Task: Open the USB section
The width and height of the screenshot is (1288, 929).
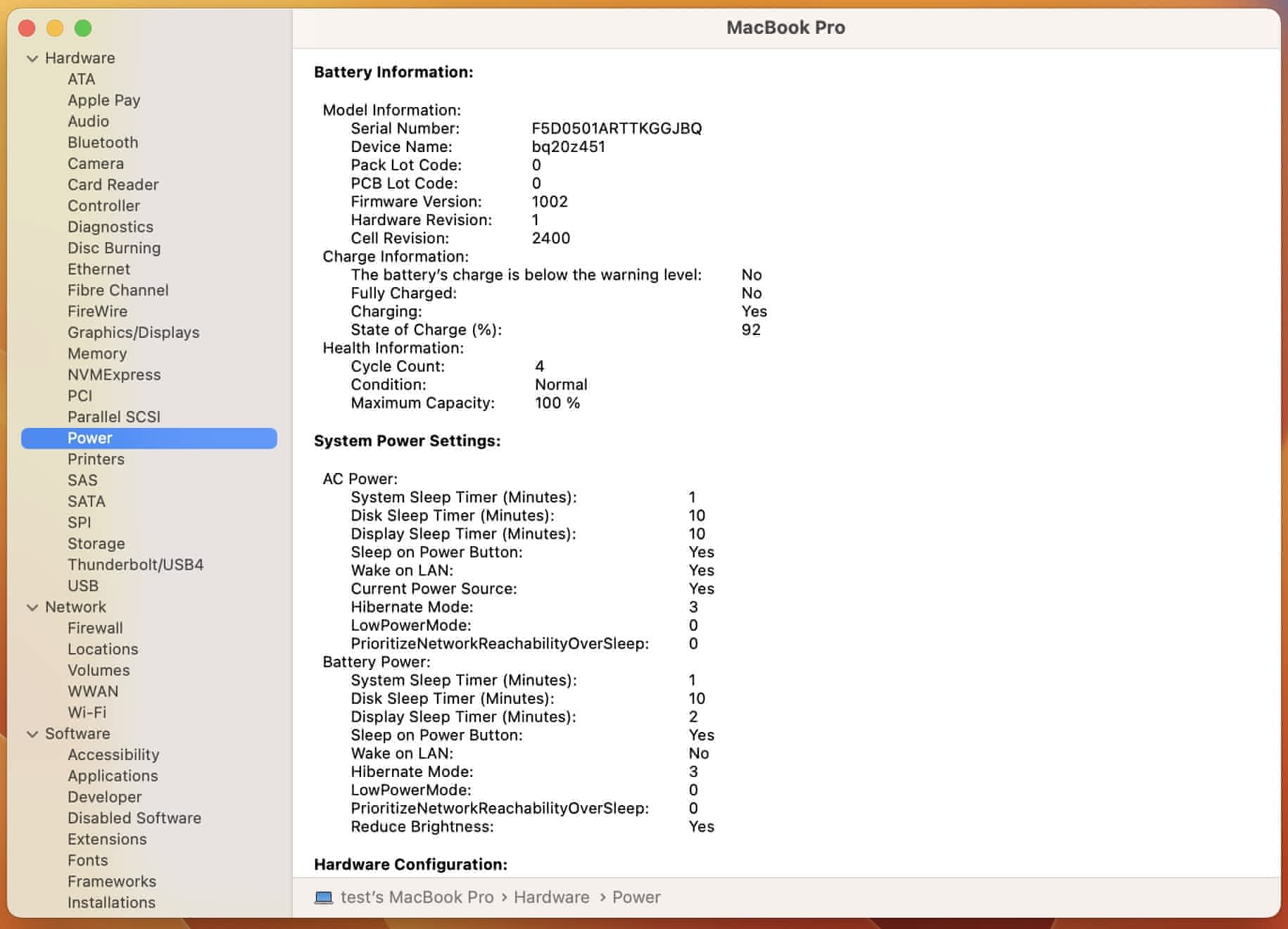Action: click(x=83, y=586)
